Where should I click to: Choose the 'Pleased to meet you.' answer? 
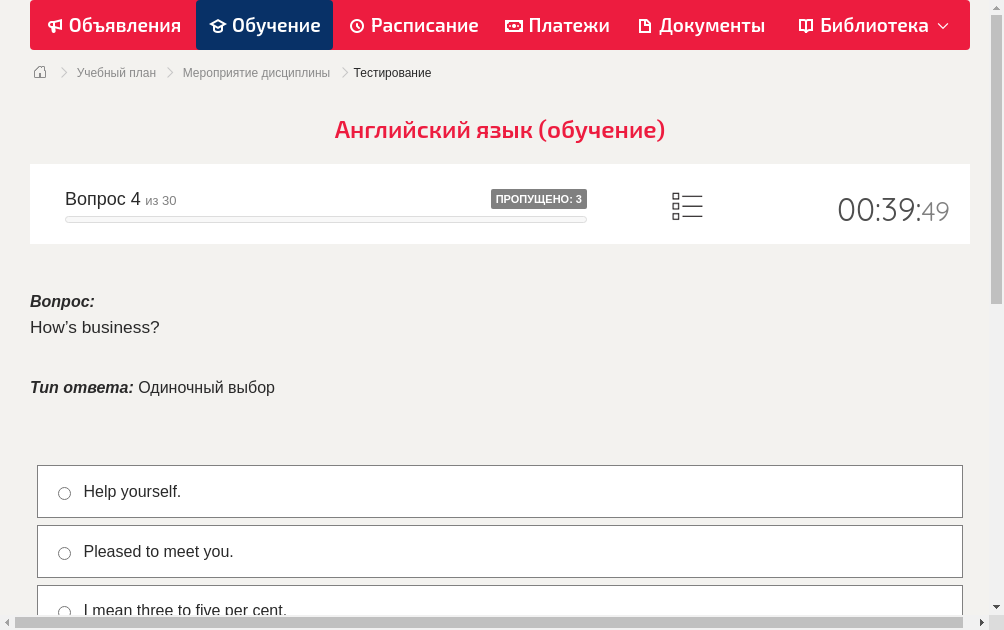pos(65,553)
